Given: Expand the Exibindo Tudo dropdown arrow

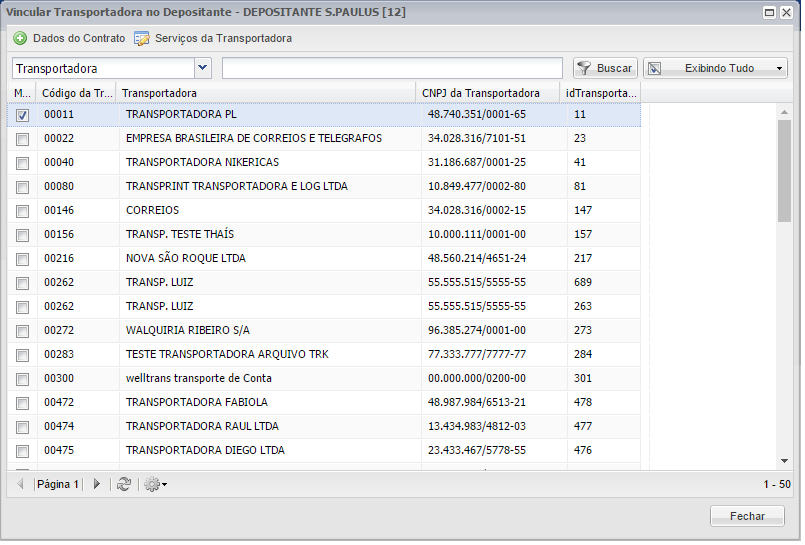Looking at the screenshot, I should pyautogui.click(x=779, y=68).
